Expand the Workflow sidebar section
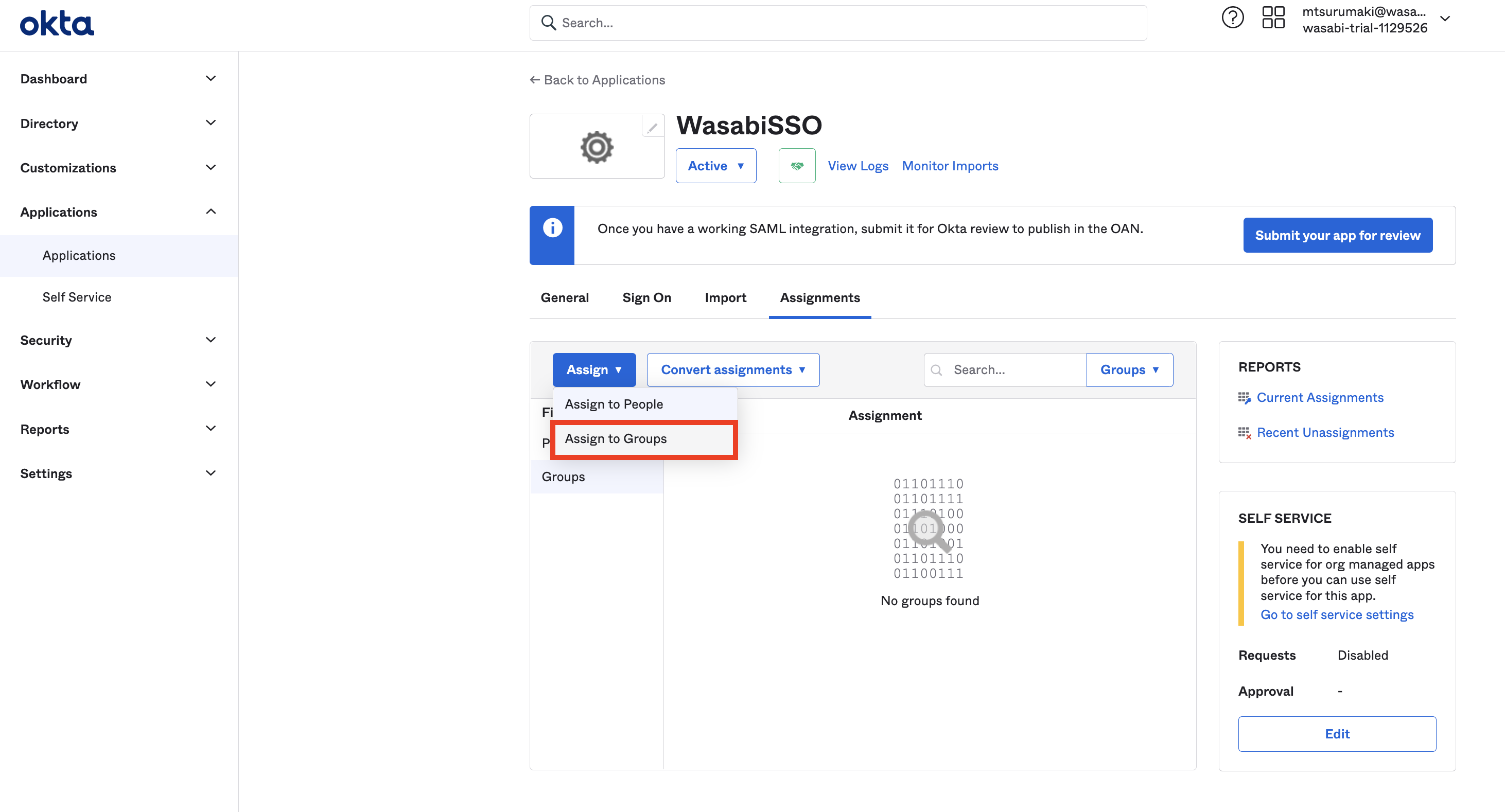This screenshot has width=1505, height=812. coord(211,384)
